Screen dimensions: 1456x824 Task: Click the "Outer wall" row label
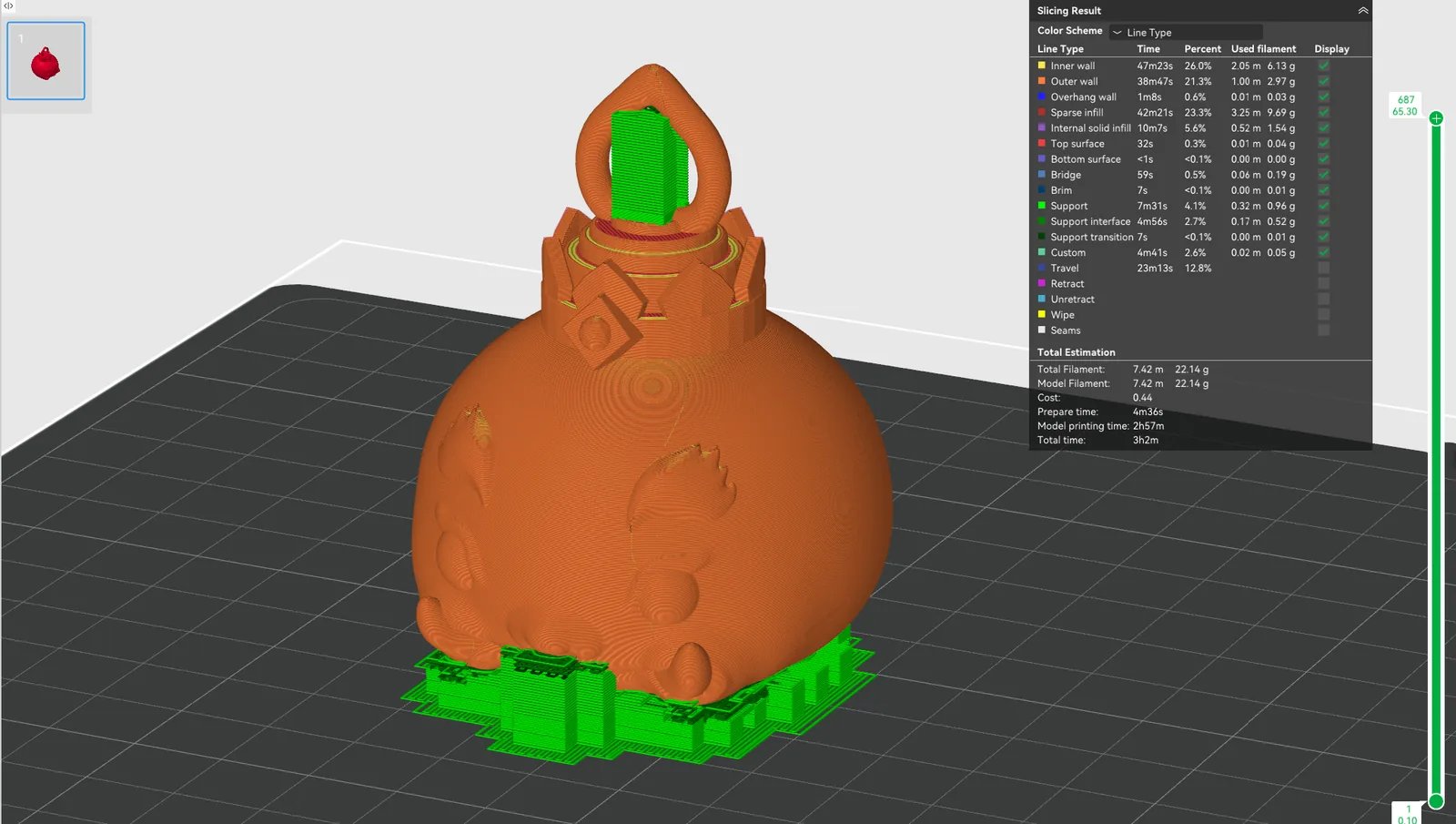(x=1074, y=81)
